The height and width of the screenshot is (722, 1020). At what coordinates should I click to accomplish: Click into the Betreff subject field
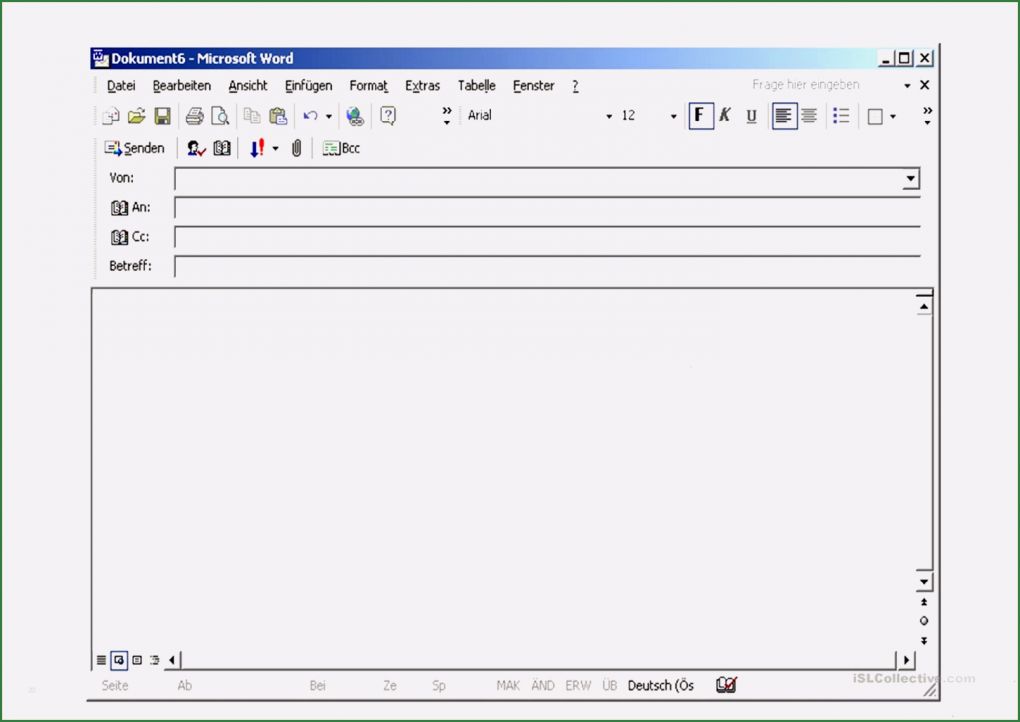pos(546,267)
